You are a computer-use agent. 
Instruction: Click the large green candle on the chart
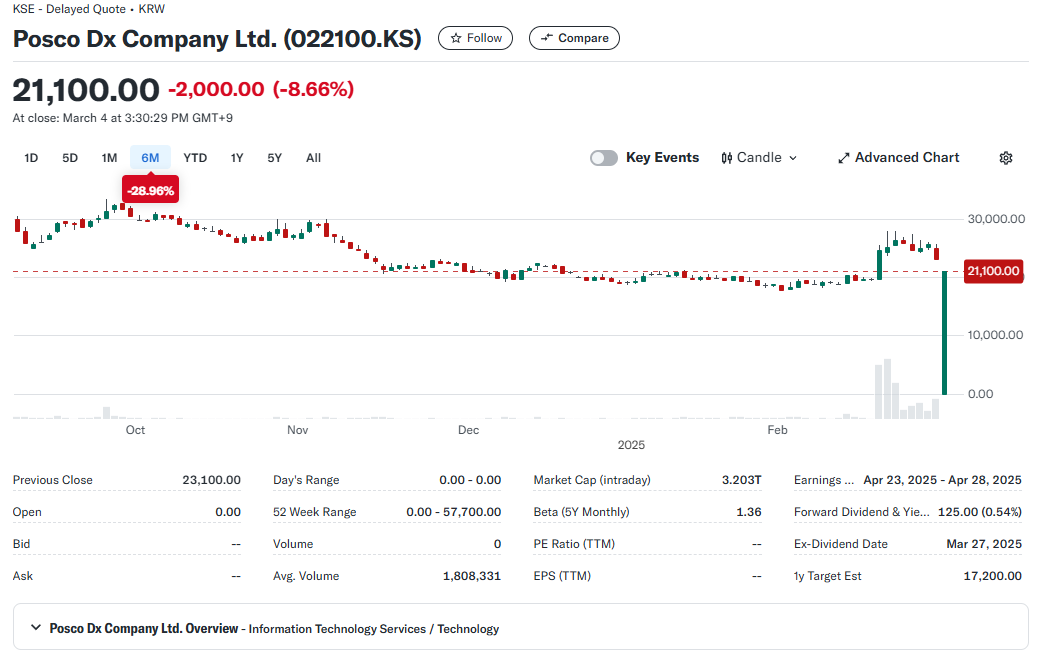pyautogui.click(x=944, y=333)
